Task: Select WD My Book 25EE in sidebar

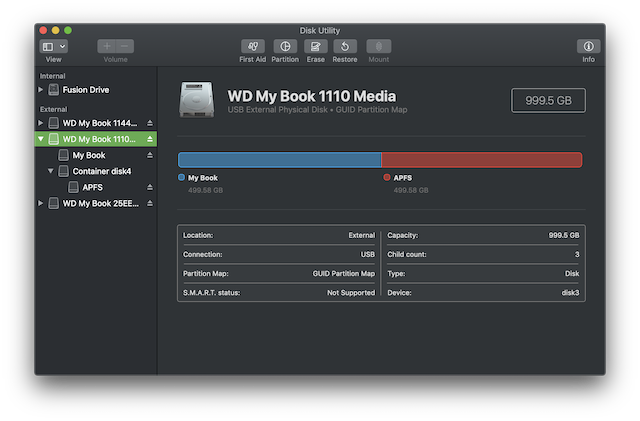Action: point(96,203)
